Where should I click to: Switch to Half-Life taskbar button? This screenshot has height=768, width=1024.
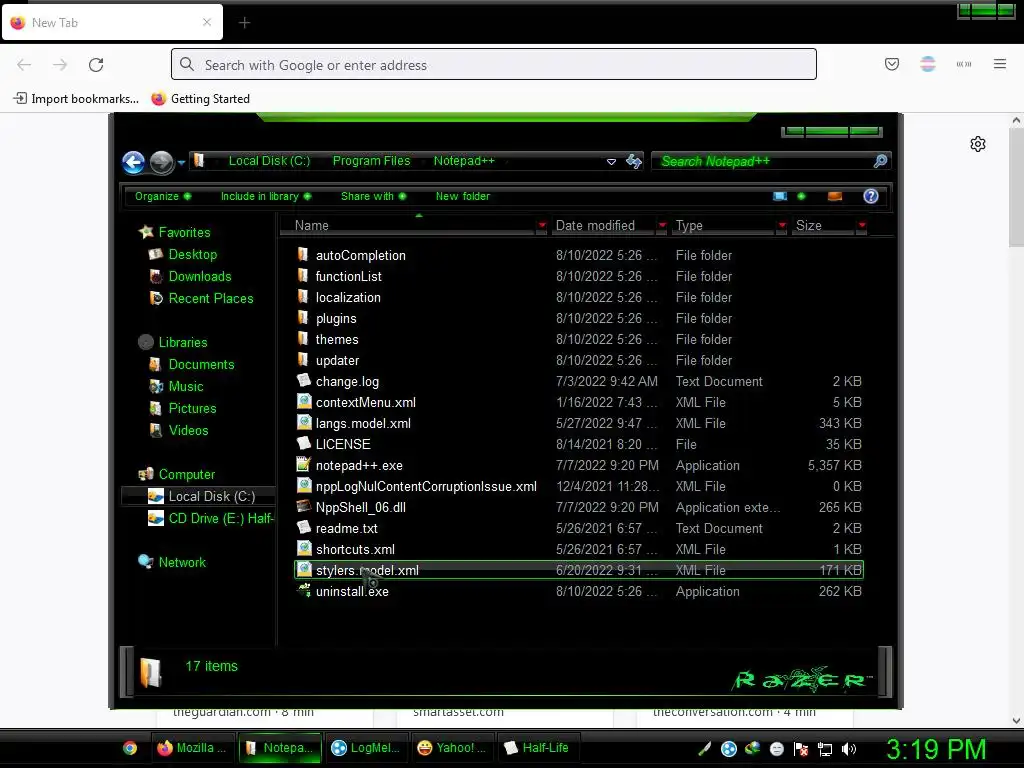[x=537, y=748]
